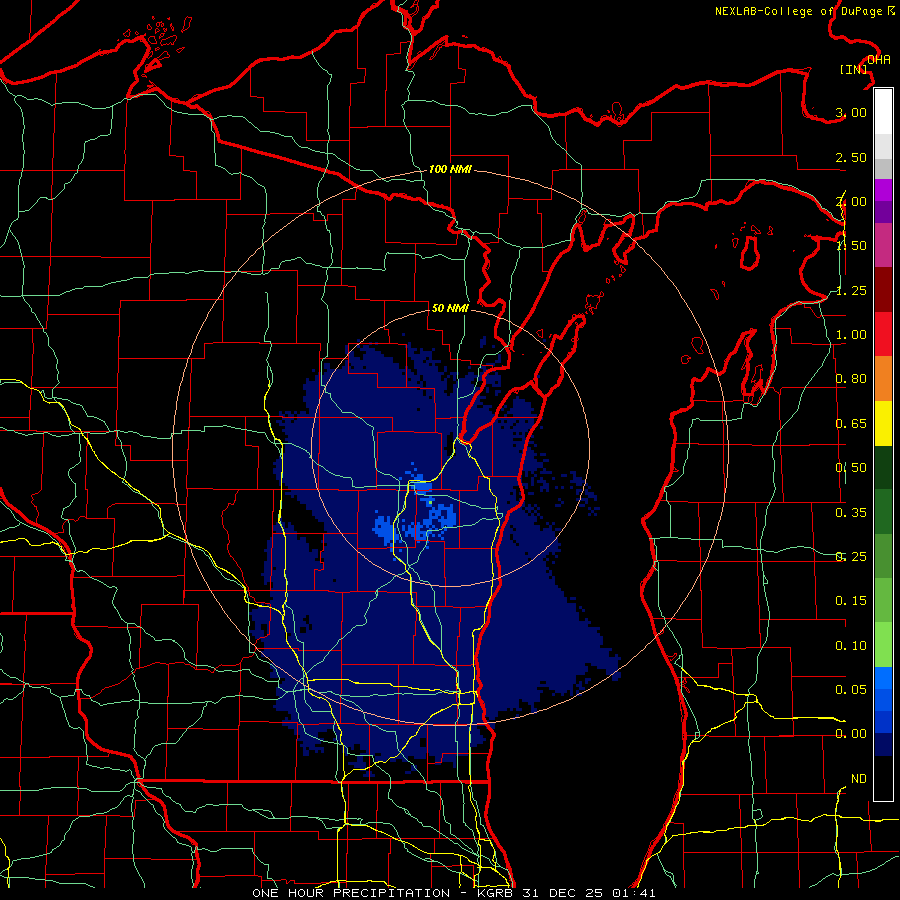Select the magenta swatch in the color scale

coord(883,190)
